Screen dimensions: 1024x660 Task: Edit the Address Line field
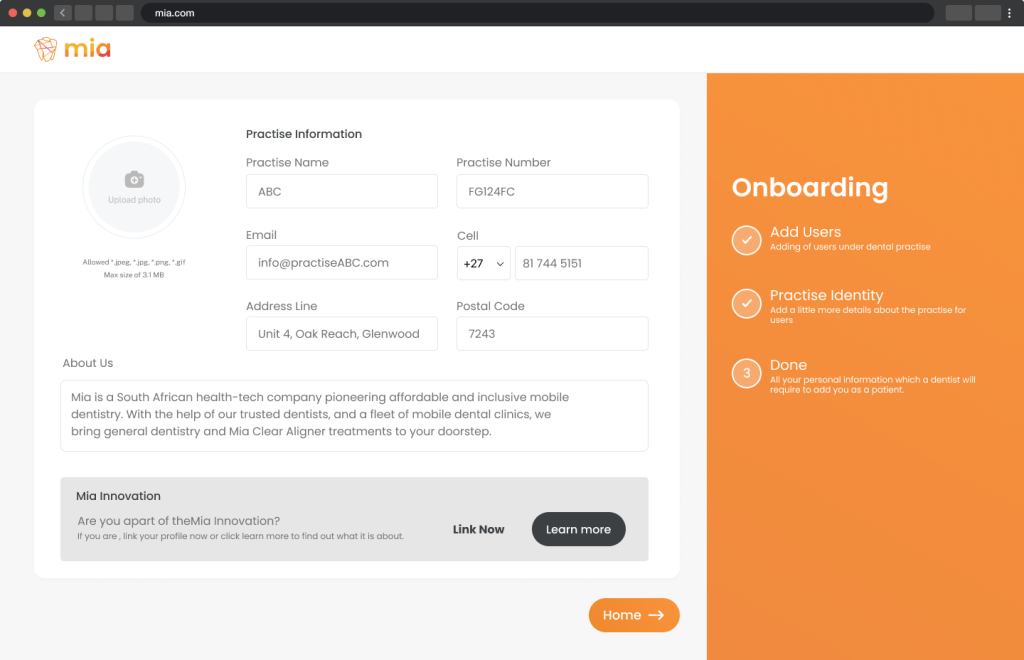[341, 334]
